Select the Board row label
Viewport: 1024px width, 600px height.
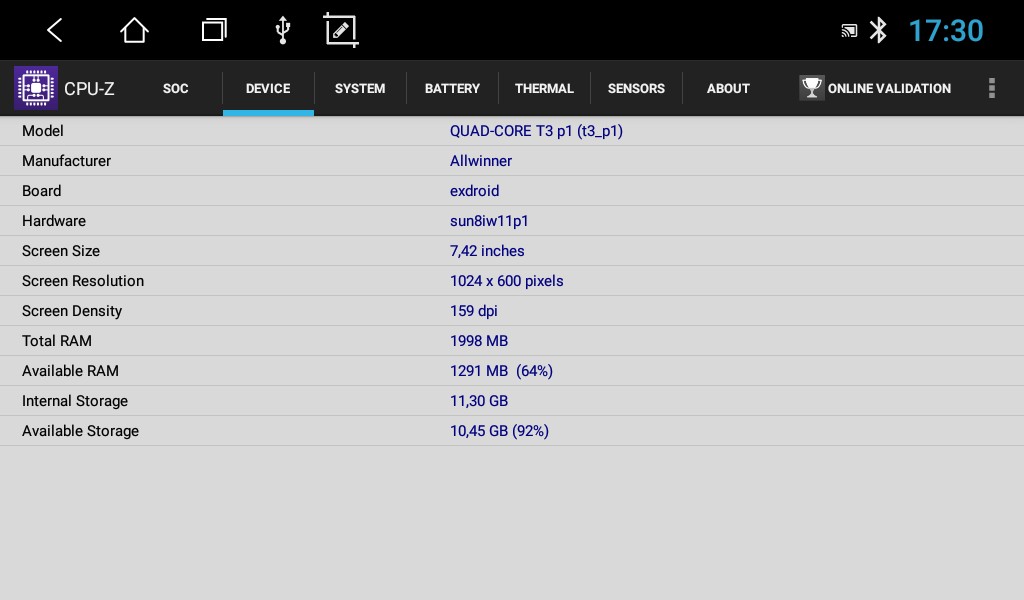42,191
